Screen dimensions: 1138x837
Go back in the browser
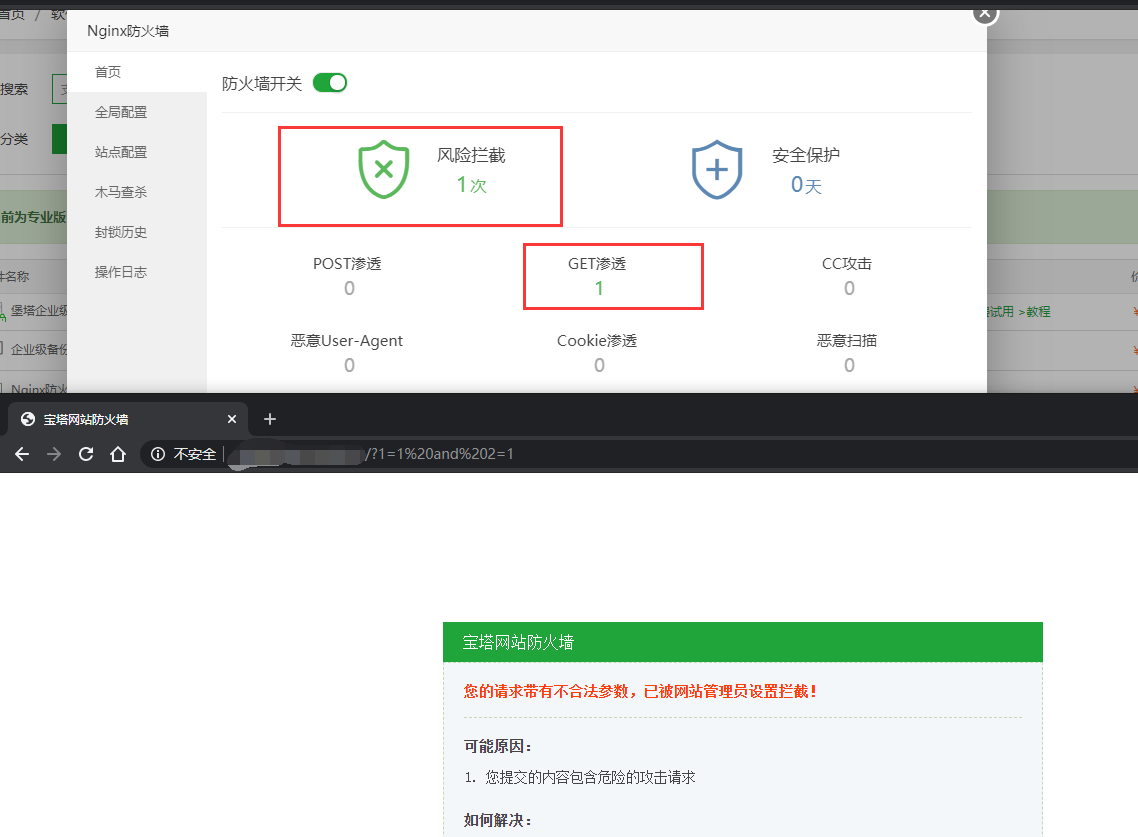pyautogui.click(x=22, y=454)
